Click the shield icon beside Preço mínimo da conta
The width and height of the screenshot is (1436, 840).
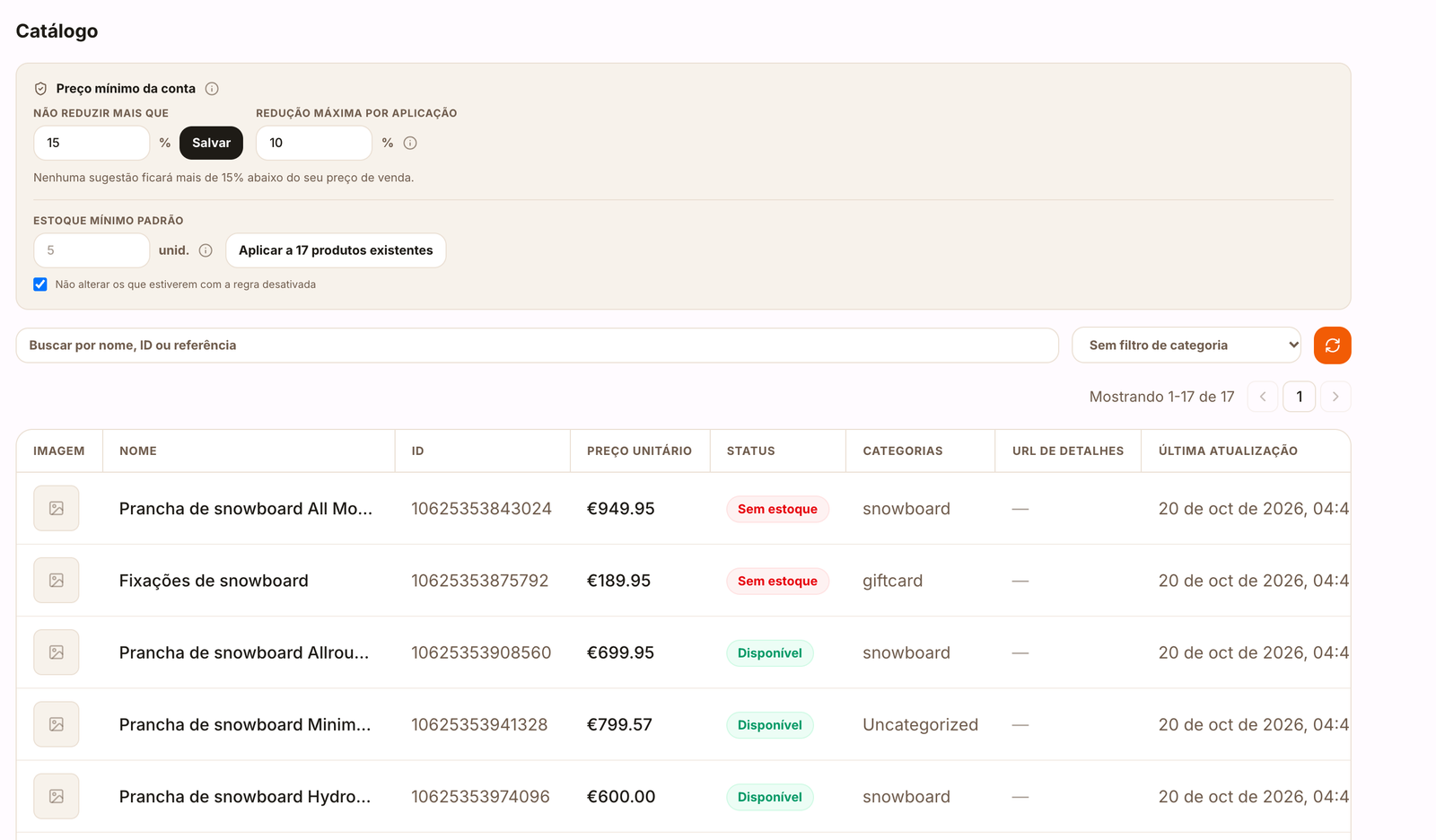click(40, 89)
